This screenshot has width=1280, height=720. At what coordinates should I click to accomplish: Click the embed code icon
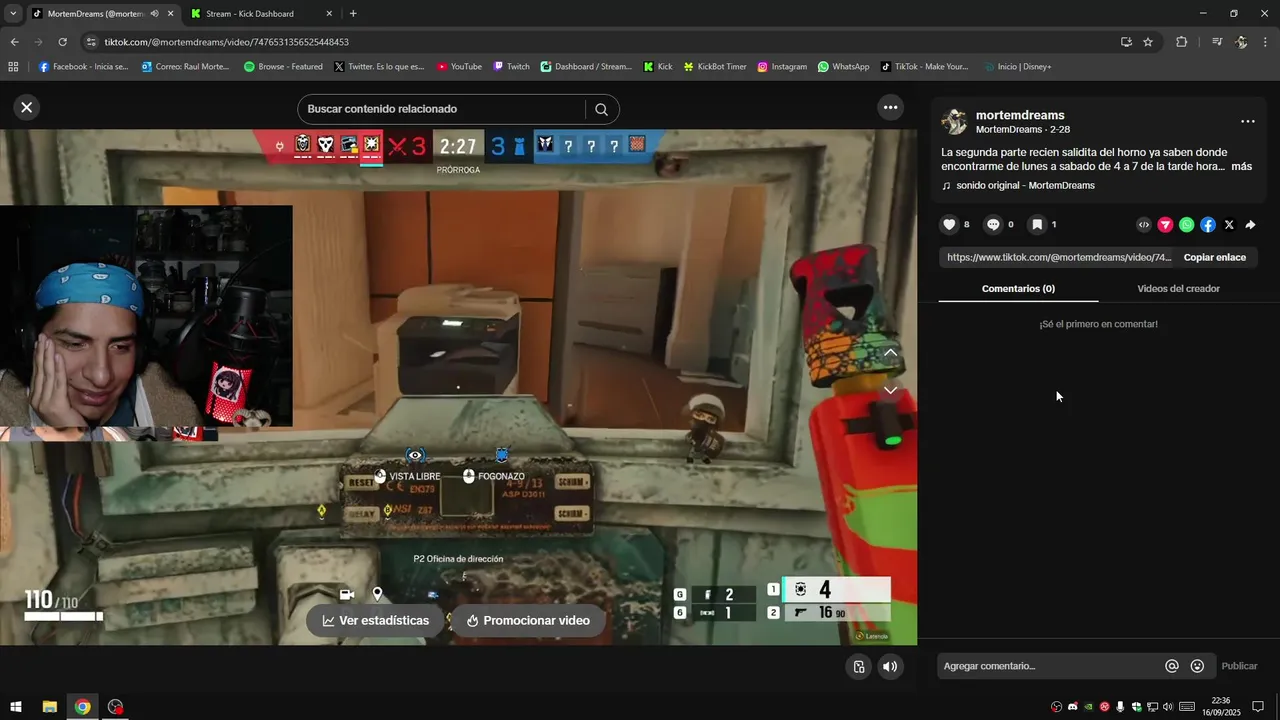(1144, 225)
